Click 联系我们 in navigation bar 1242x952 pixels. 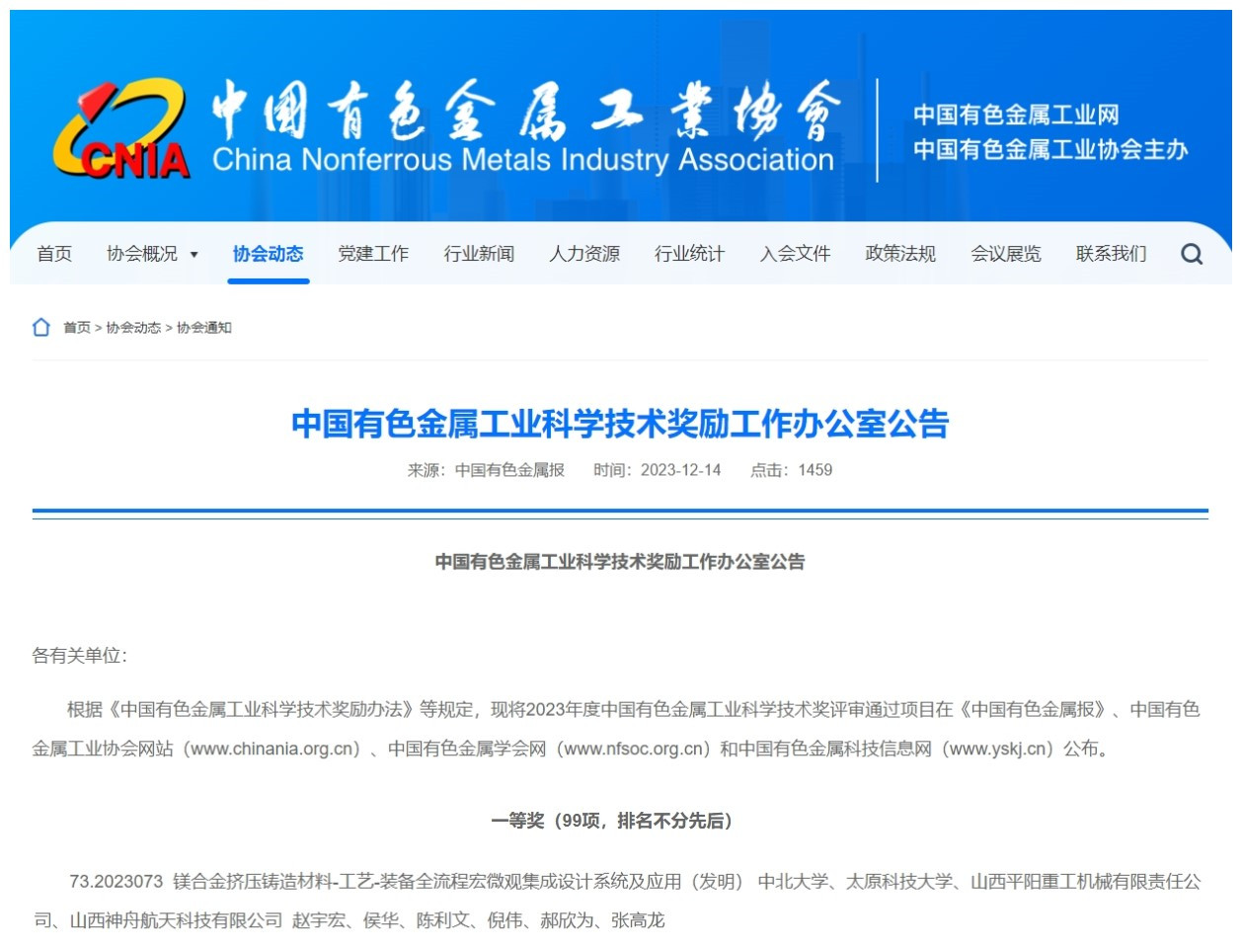[x=1112, y=254]
